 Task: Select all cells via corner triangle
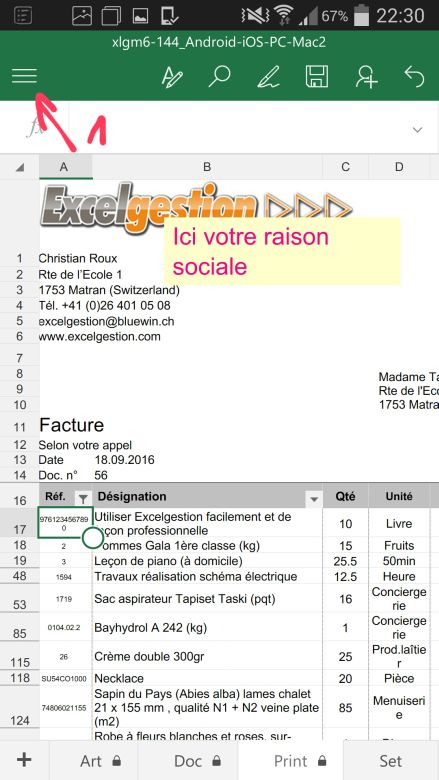pos(20,167)
